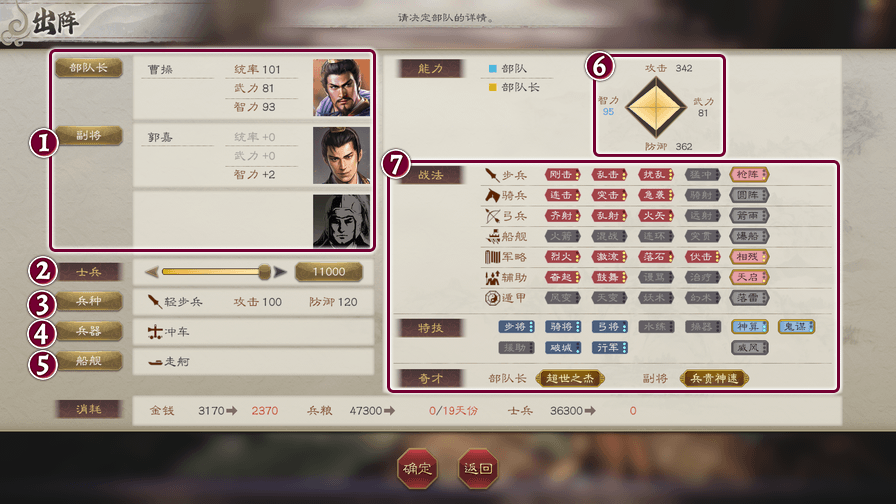Screen dimensions: 896x504
Task: Open the 兵器 weapon selector
Action: (x=89, y=331)
